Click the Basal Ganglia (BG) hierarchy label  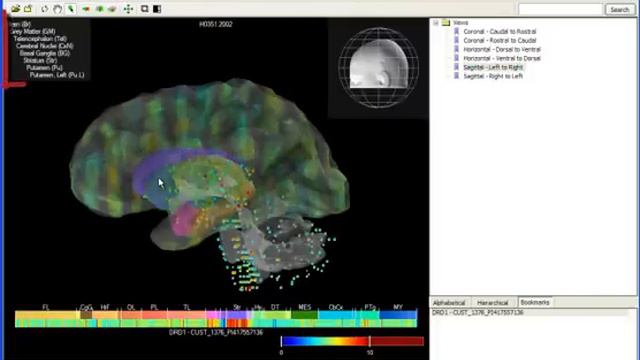click(x=45, y=53)
